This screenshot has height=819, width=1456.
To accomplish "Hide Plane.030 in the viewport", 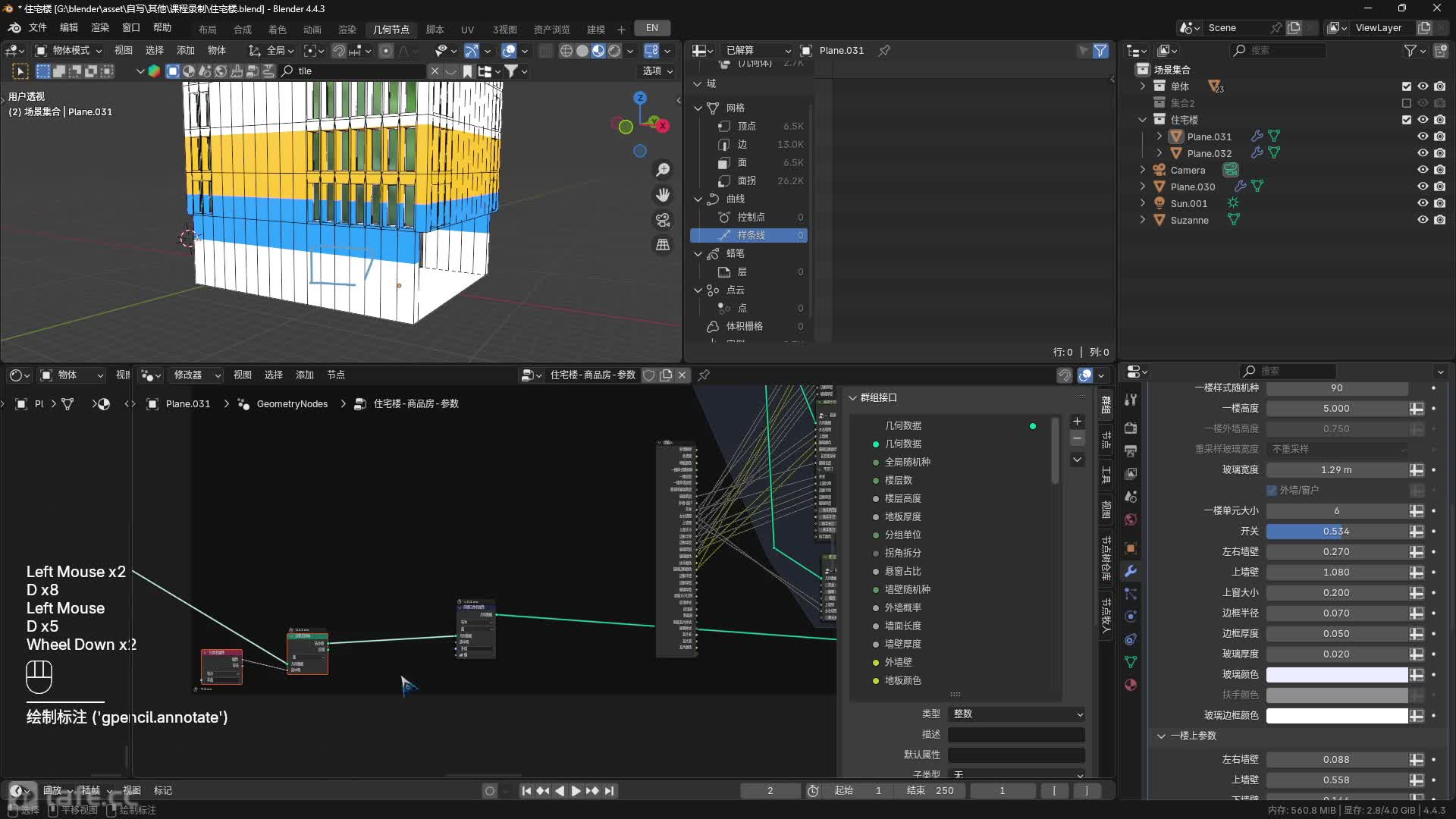I will click(1423, 187).
